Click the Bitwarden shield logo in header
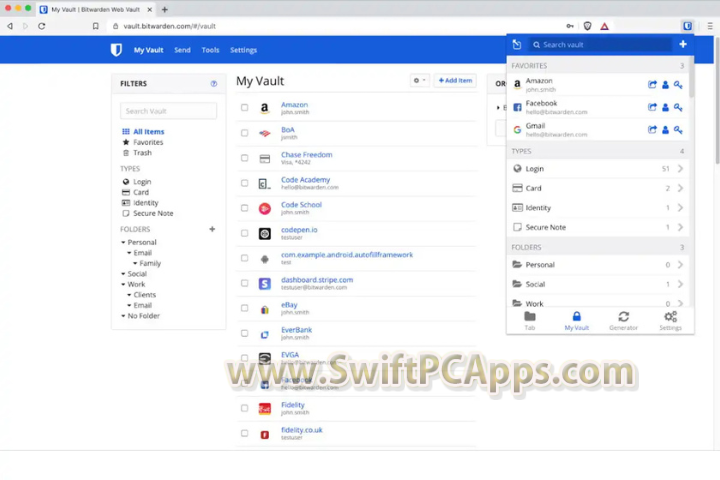The image size is (720, 480). point(116,50)
